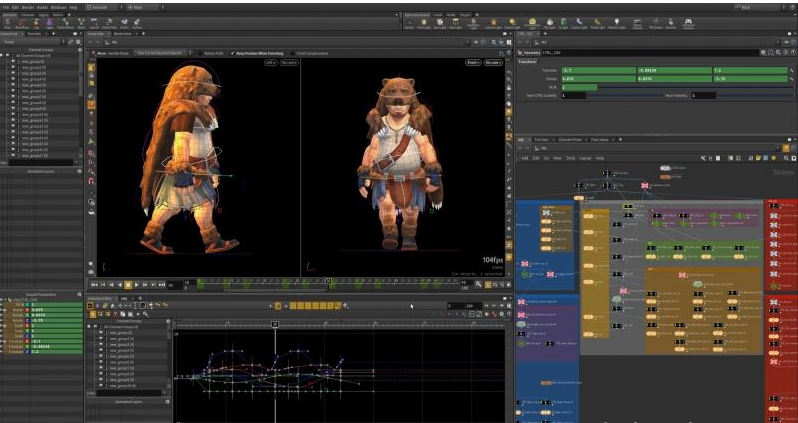
Task: Open the Add menu in network editor
Action: pos(525,158)
